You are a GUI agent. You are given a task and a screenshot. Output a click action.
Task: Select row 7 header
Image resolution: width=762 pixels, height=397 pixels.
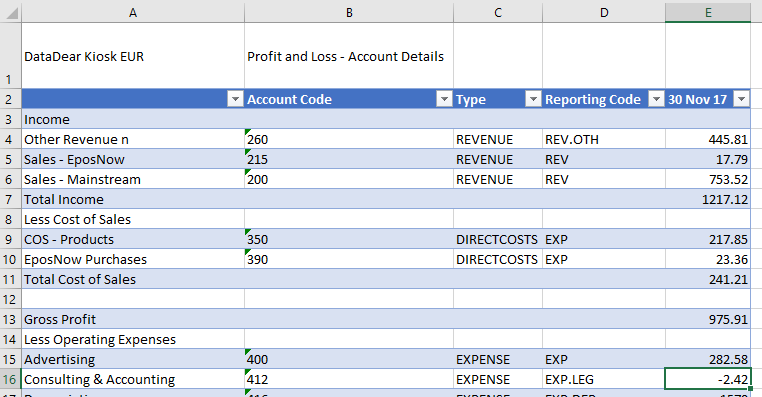tap(10, 199)
